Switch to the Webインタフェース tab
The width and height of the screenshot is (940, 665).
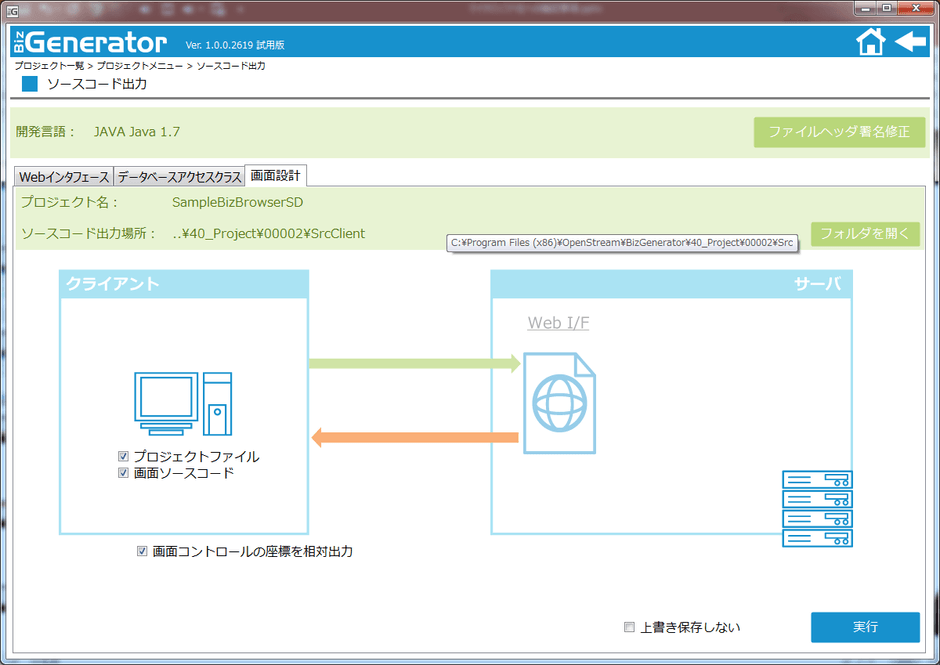(x=65, y=177)
